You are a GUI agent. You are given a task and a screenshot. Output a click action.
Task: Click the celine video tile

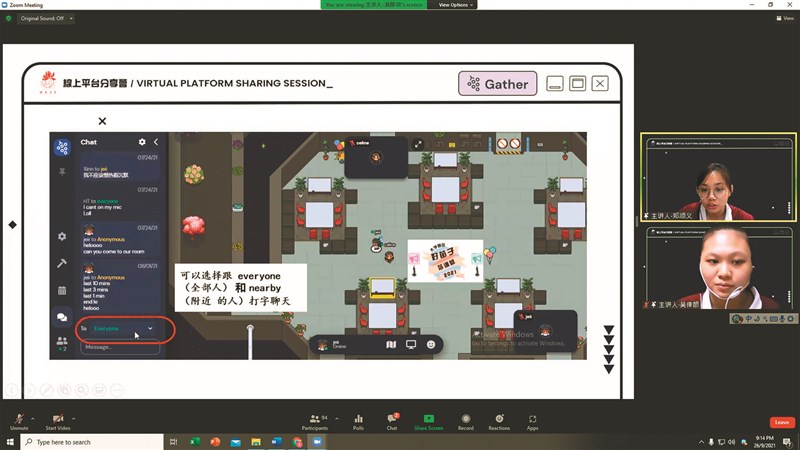tap(377, 157)
